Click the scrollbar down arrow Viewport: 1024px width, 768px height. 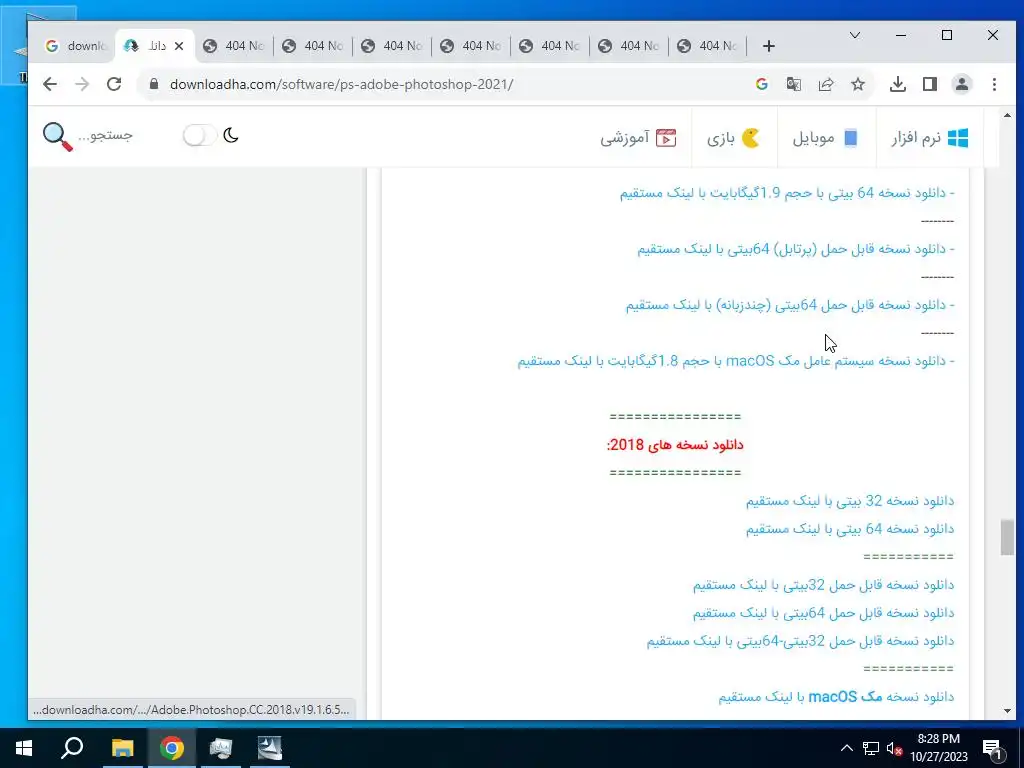1006,711
